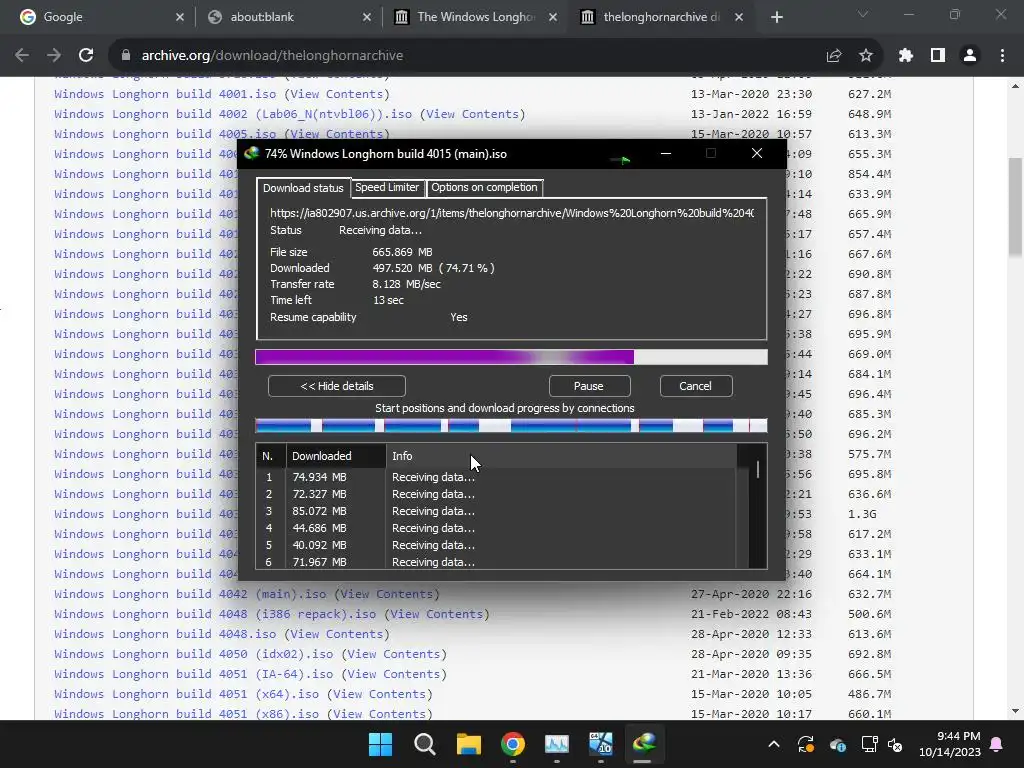Cancel the download
The width and height of the screenshot is (1024, 768).
pyautogui.click(x=696, y=386)
